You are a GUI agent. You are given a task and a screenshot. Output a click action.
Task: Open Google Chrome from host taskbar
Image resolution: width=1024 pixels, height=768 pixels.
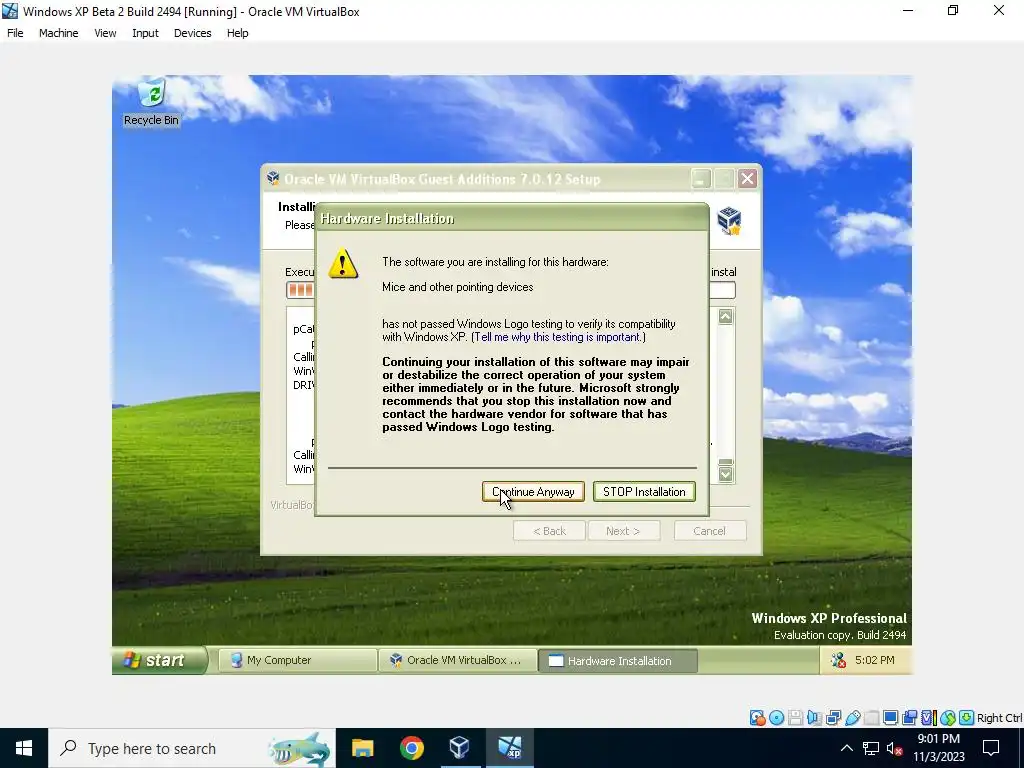[x=411, y=748]
